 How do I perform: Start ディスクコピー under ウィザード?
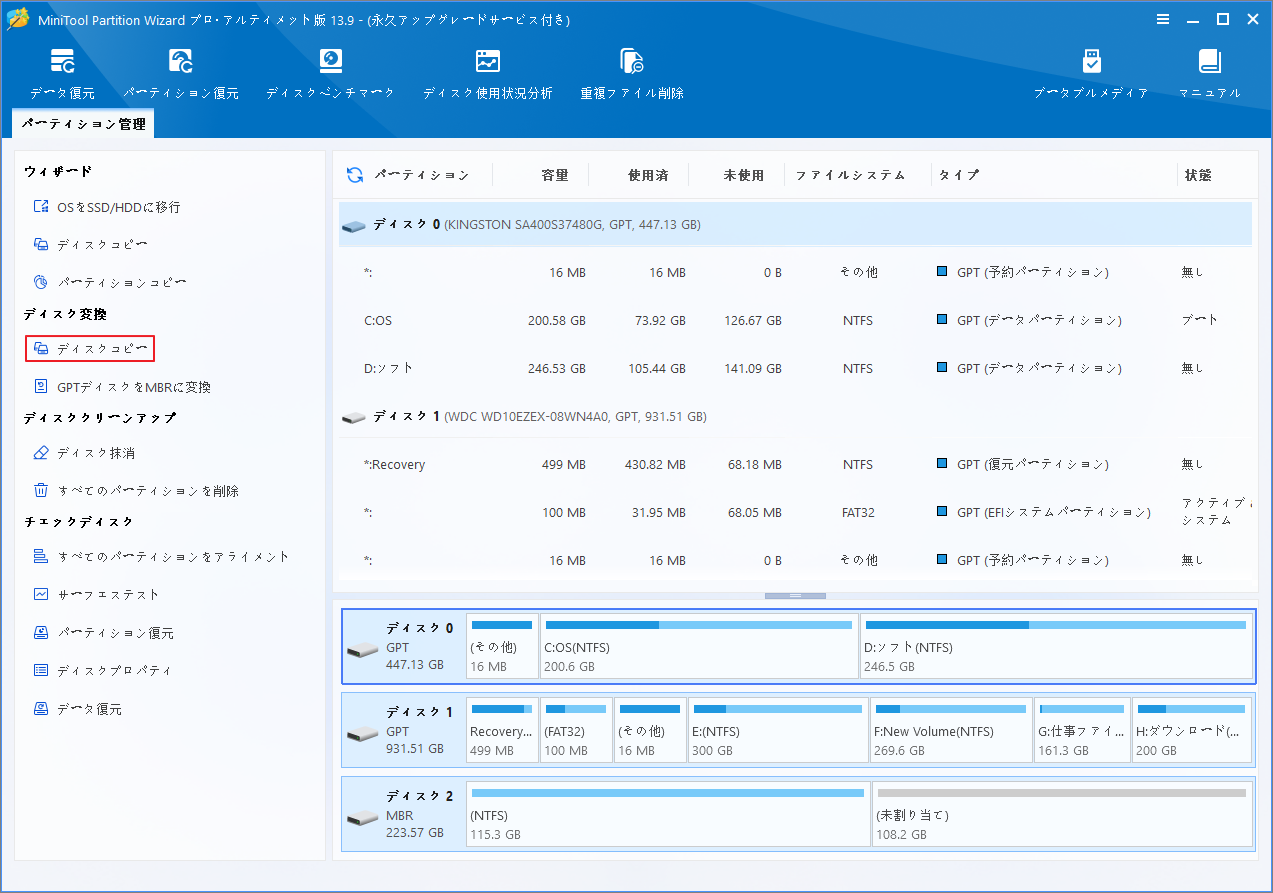tap(91, 245)
